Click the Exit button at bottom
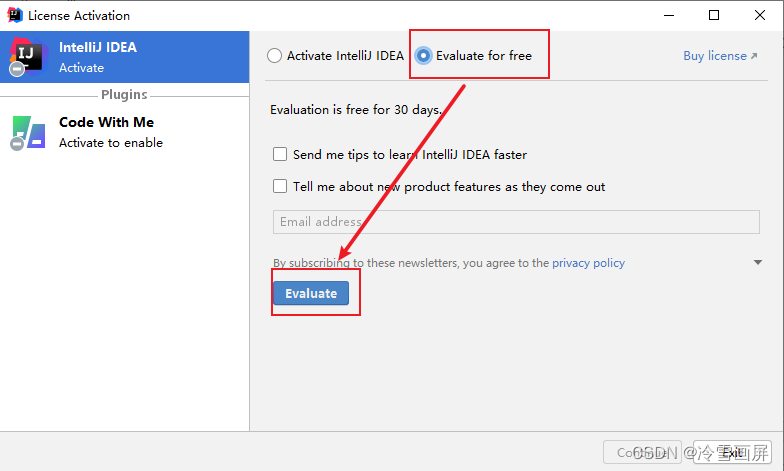Viewport: 784px width, 471px height. (732, 452)
